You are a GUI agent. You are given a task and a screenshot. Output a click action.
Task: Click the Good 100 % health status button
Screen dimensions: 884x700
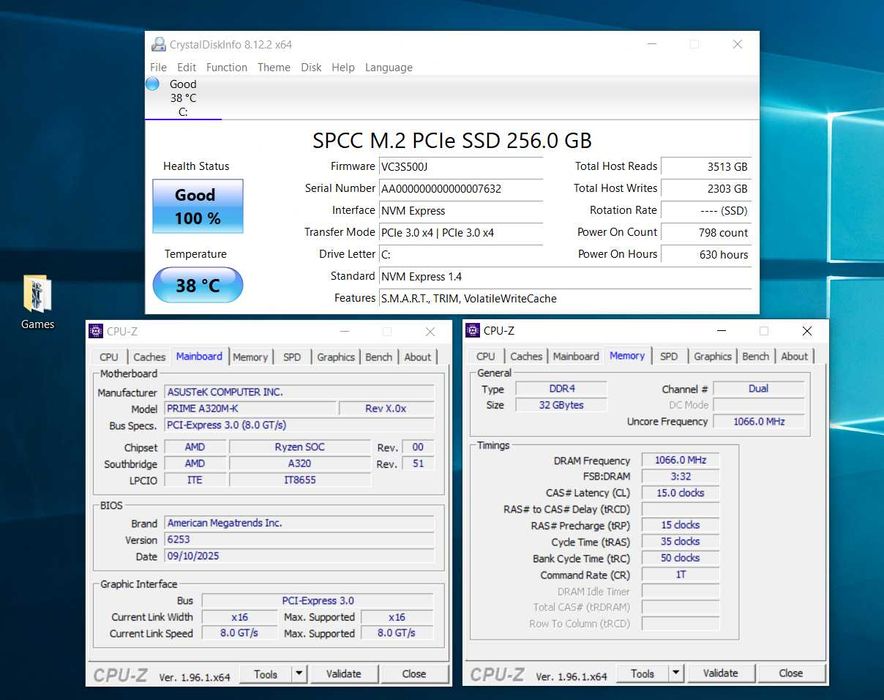198,206
